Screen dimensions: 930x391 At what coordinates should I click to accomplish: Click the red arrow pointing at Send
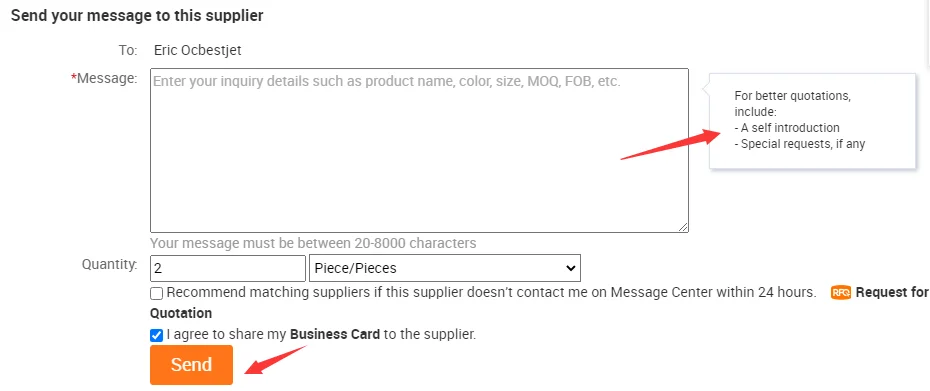276,359
